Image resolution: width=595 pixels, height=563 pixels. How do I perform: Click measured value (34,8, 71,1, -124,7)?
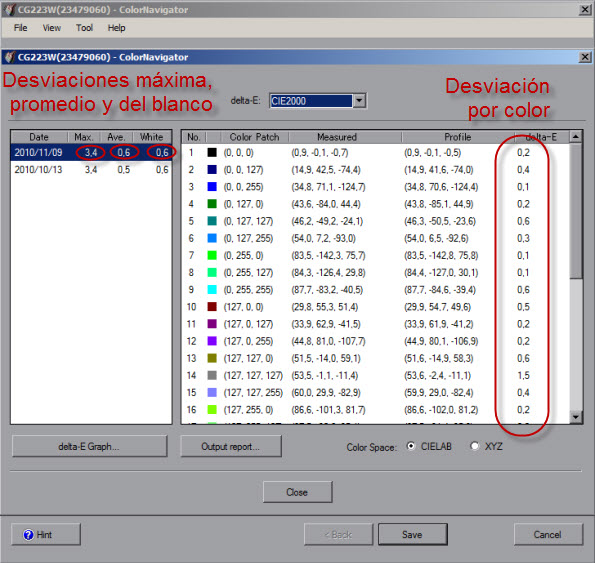pos(328,187)
